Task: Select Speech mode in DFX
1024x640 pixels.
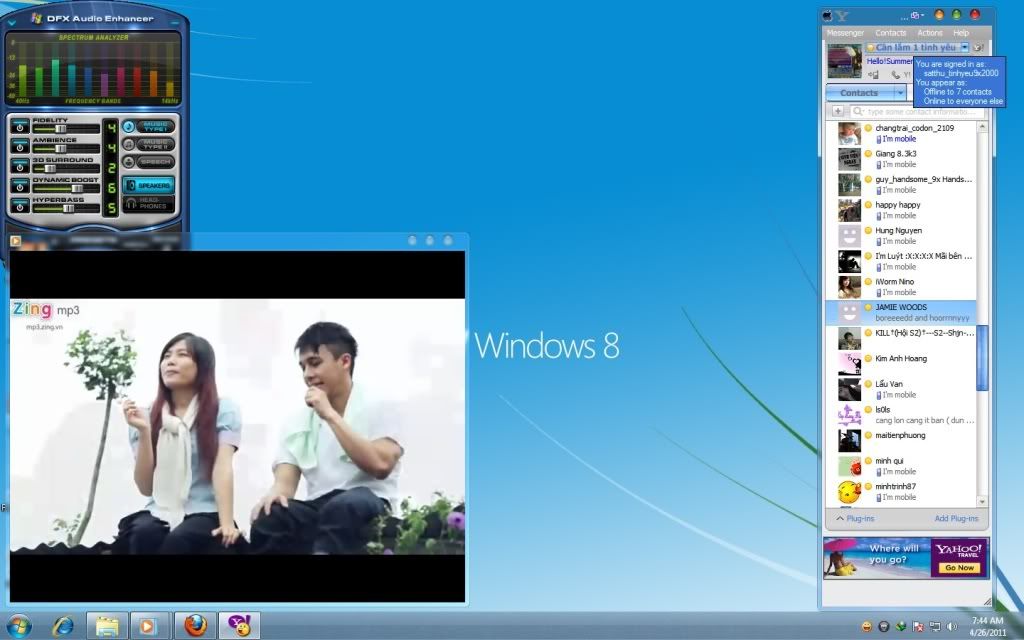Action: point(149,161)
